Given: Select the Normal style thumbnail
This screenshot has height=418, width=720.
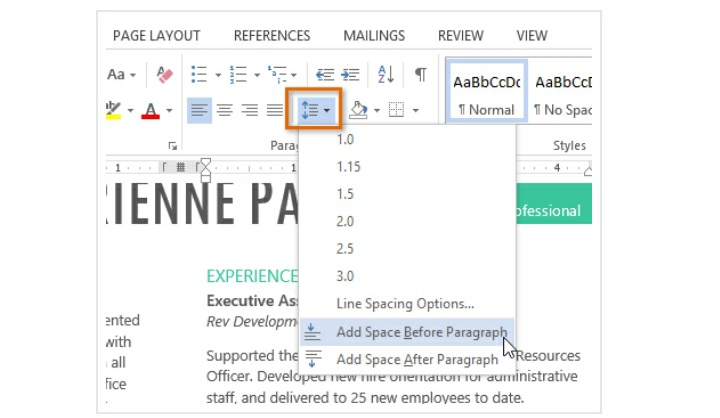Looking at the screenshot, I should point(485,95).
